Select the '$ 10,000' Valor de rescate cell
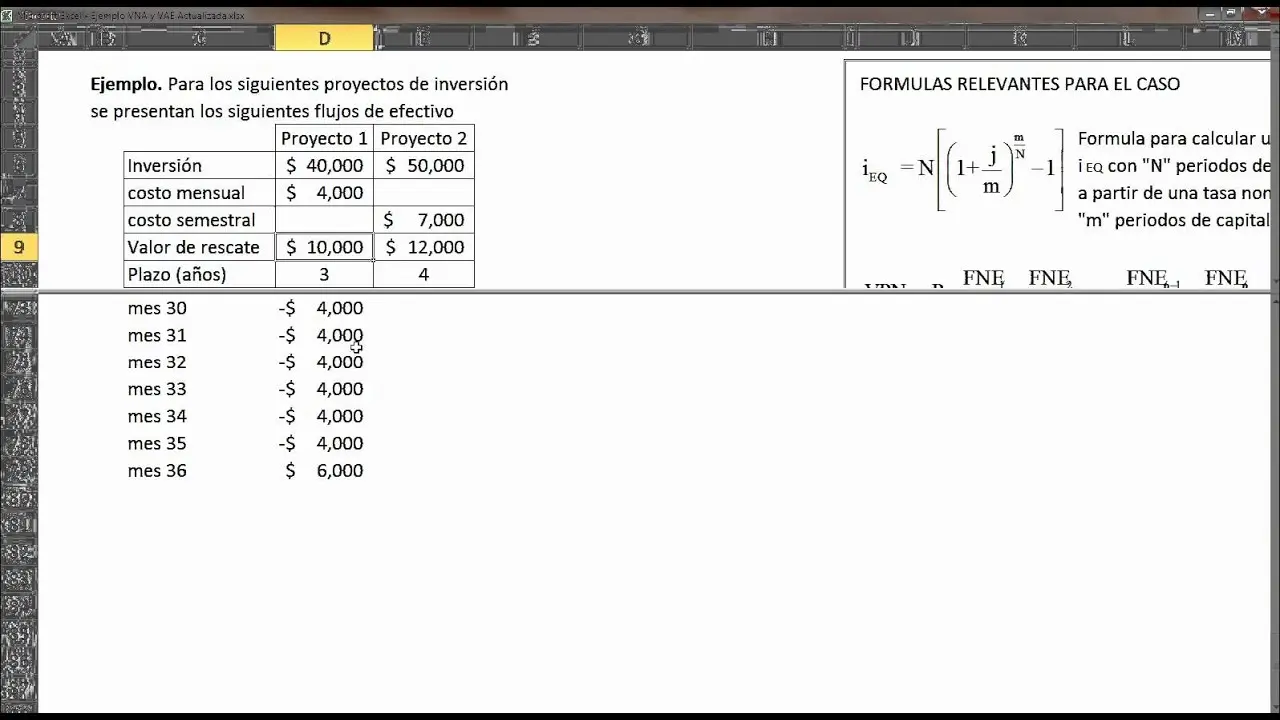The width and height of the screenshot is (1280, 720). (x=324, y=247)
